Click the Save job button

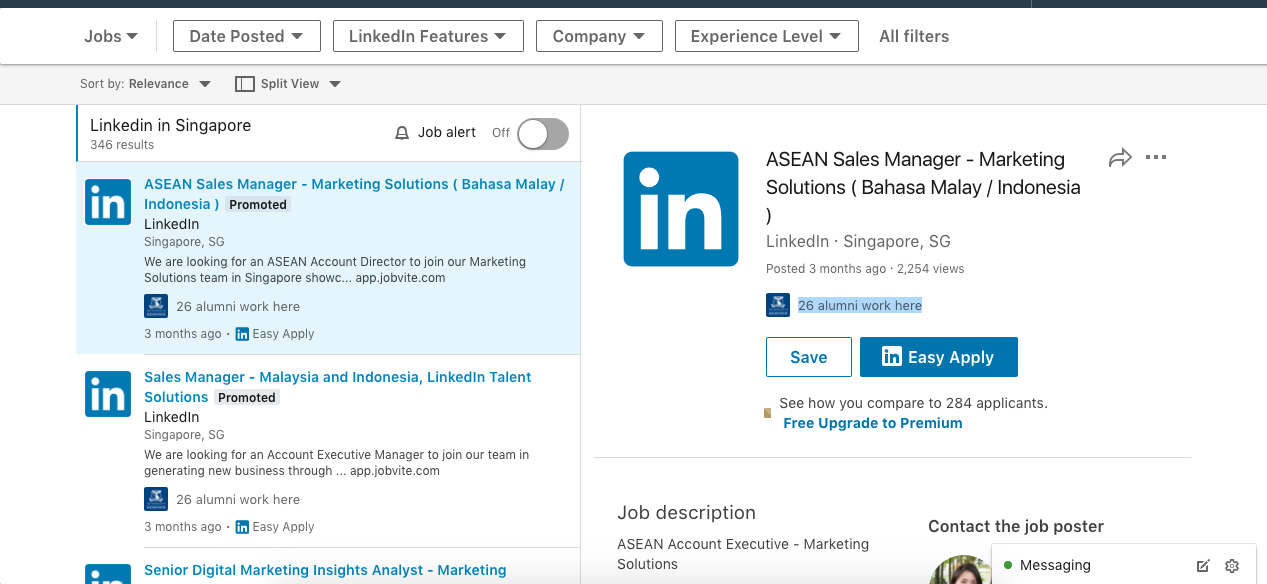(x=809, y=357)
